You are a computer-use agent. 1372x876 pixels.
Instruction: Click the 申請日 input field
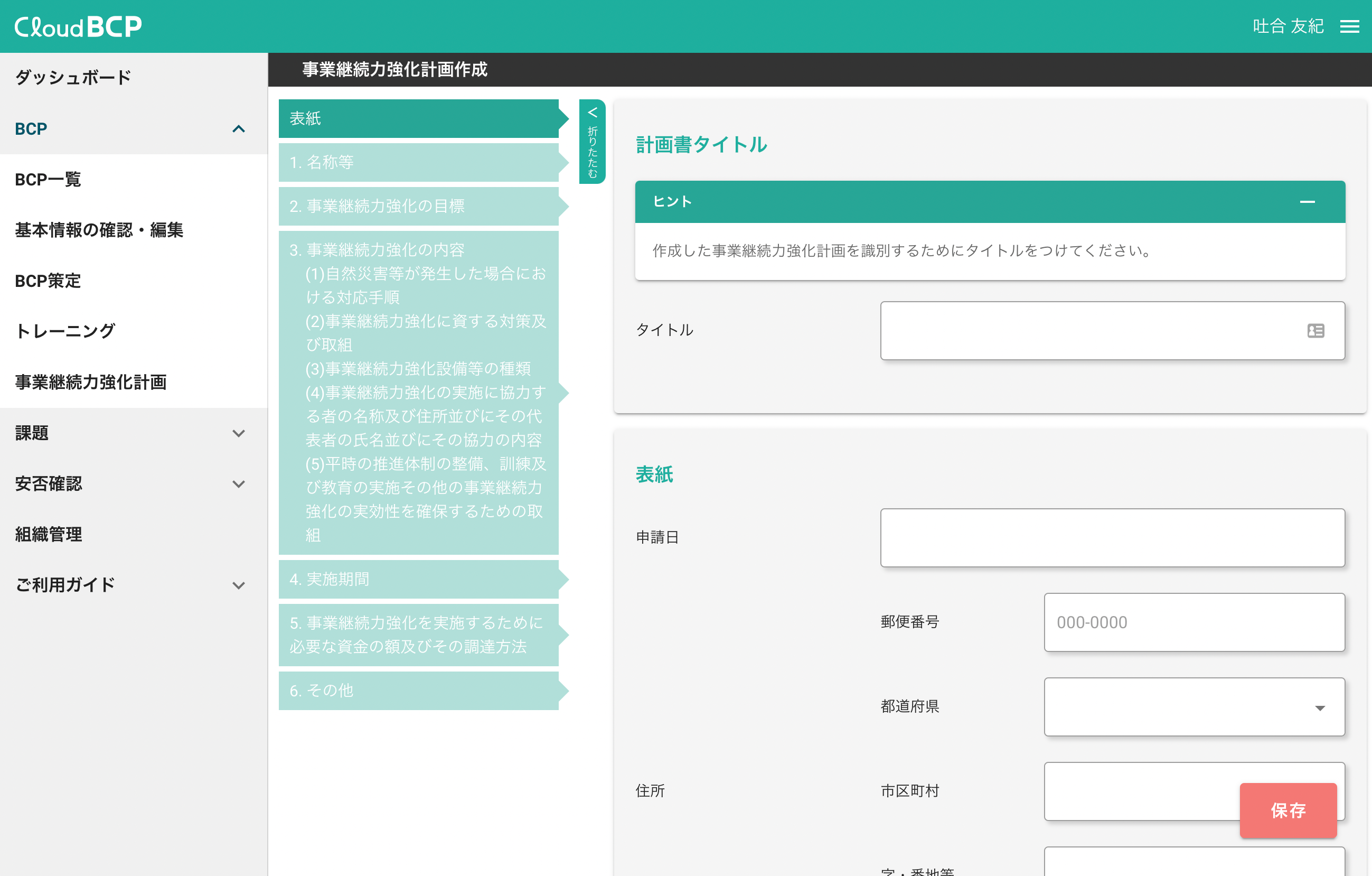point(1112,537)
